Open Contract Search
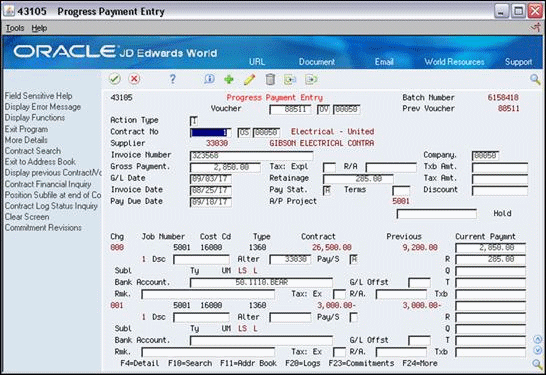 point(32,151)
